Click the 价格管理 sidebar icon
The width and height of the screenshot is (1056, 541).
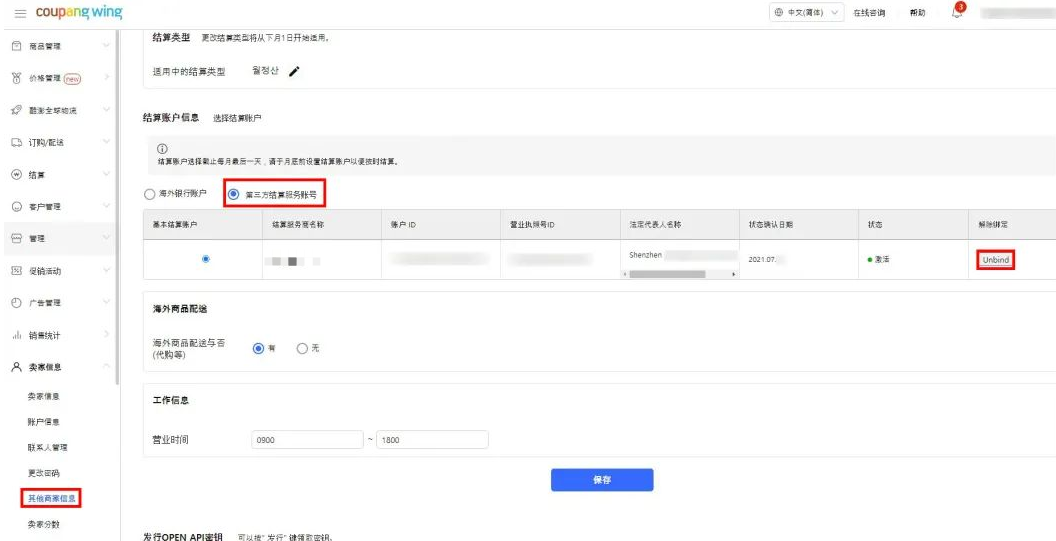16,78
